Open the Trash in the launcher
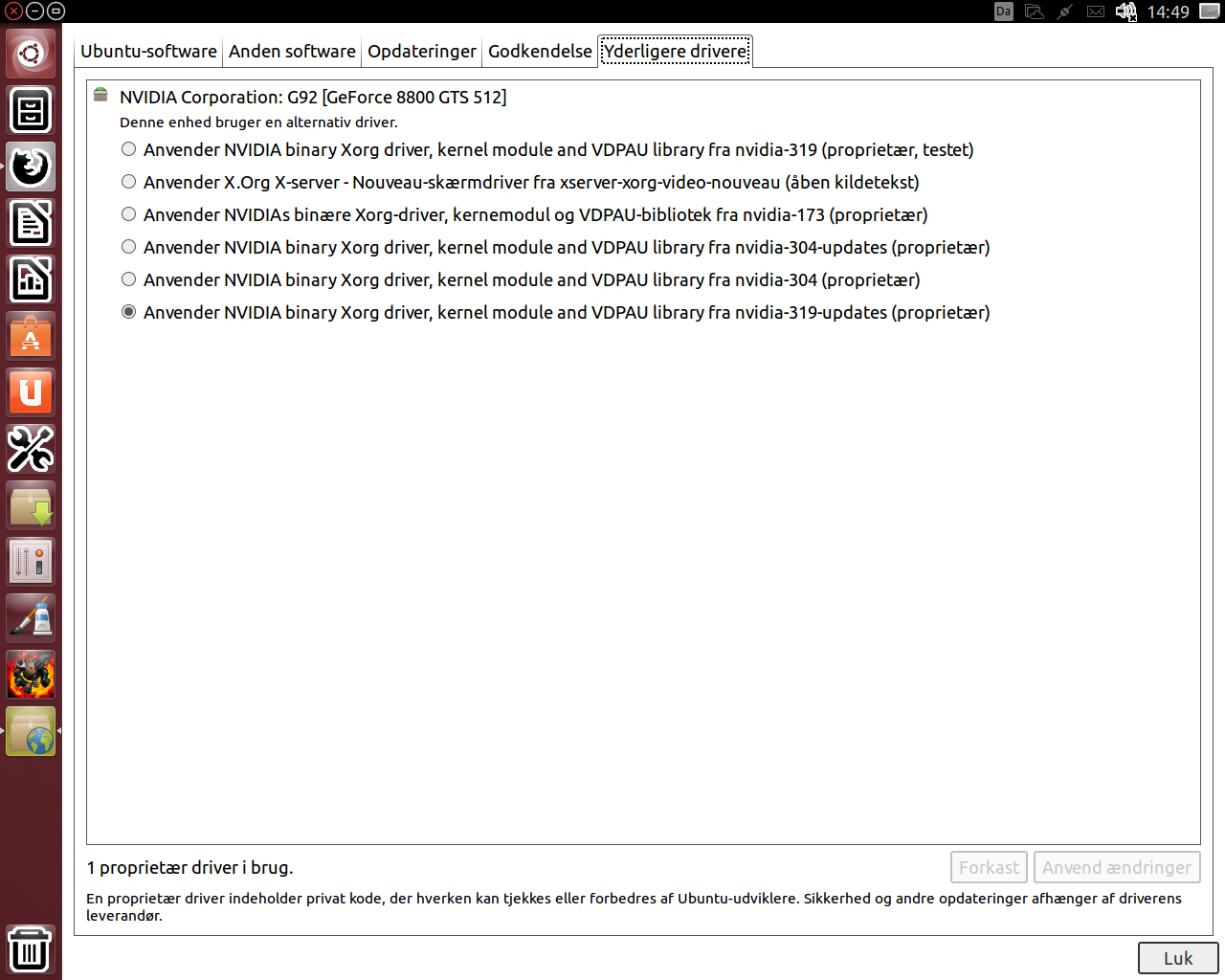 31,949
